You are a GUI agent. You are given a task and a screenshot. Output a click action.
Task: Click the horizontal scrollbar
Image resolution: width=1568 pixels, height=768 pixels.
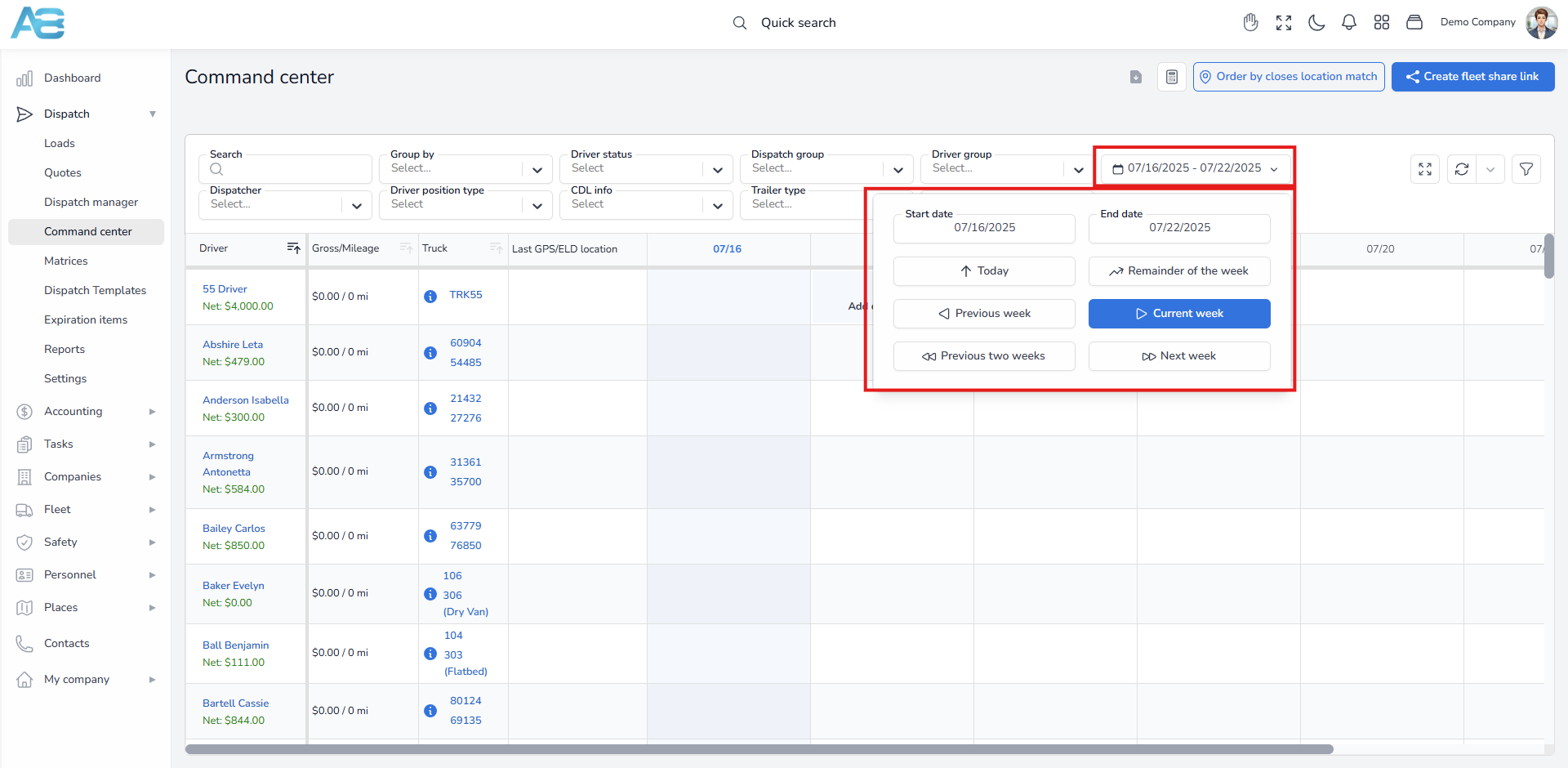759,749
